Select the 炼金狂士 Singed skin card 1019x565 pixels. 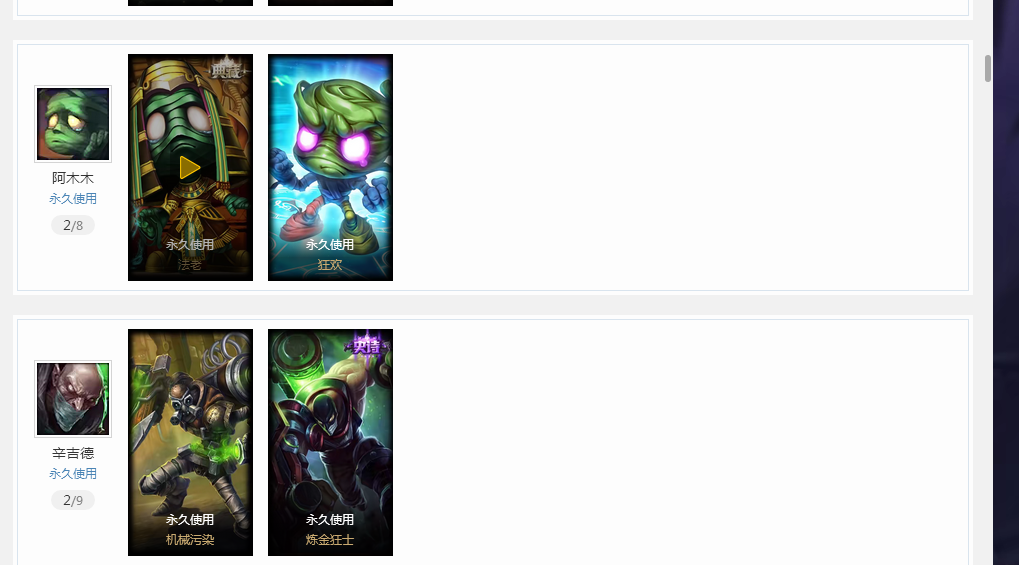330,442
